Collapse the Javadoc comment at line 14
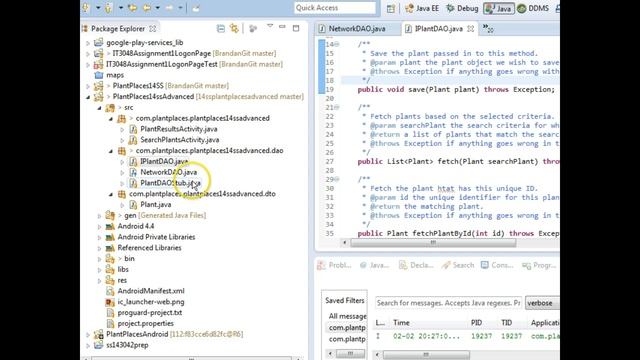Screen dimensions: 640x360 (336, 44)
